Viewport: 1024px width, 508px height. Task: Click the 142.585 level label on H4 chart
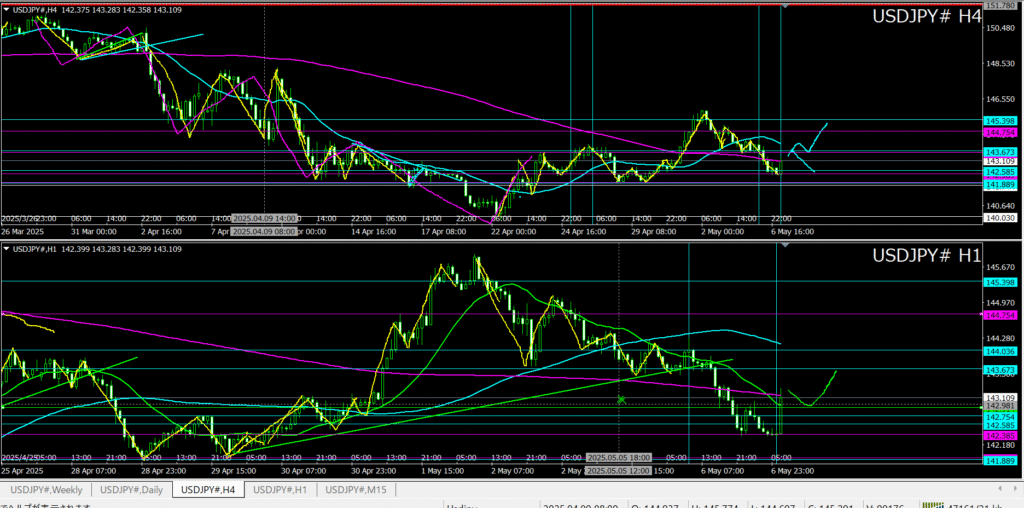click(1000, 172)
